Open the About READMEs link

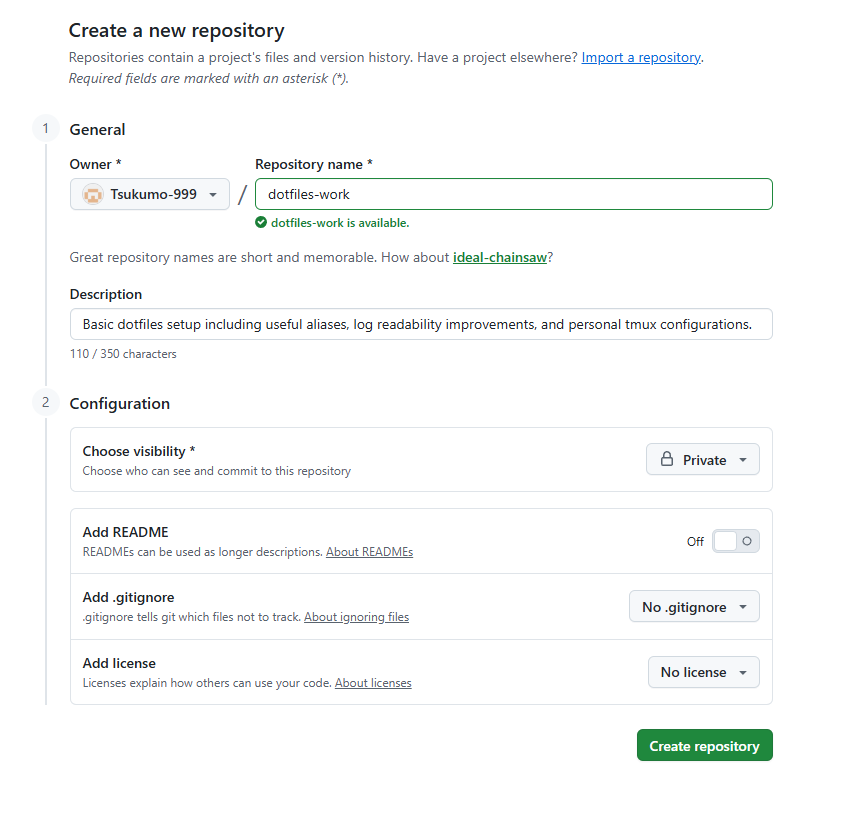coord(369,552)
